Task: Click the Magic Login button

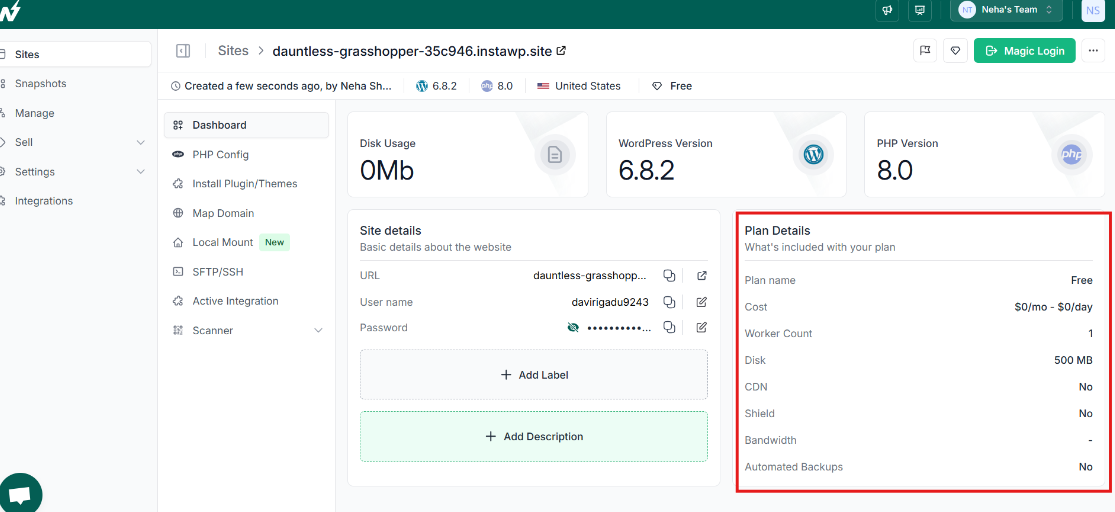Action: tap(1024, 50)
